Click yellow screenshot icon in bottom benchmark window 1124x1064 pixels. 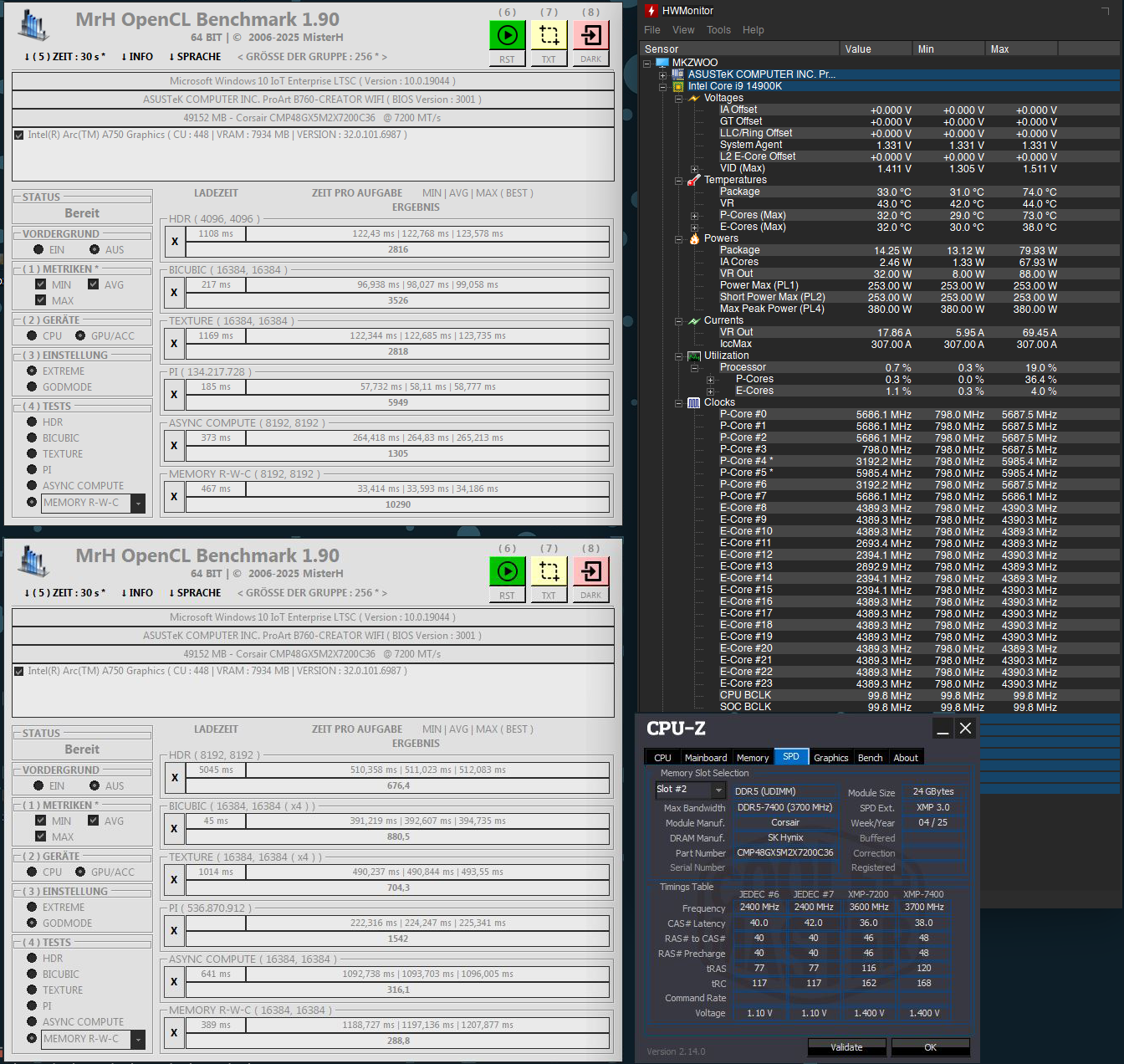pyautogui.click(x=549, y=571)
